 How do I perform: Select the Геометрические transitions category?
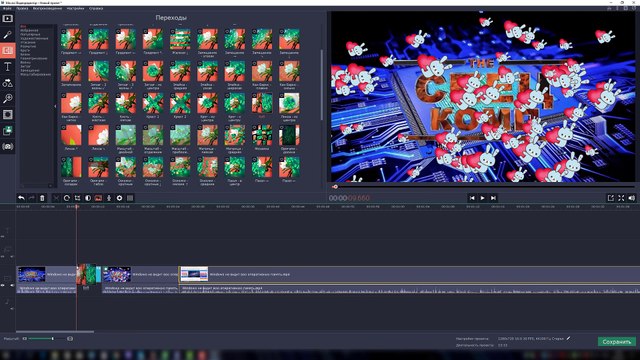click(34, 58)
